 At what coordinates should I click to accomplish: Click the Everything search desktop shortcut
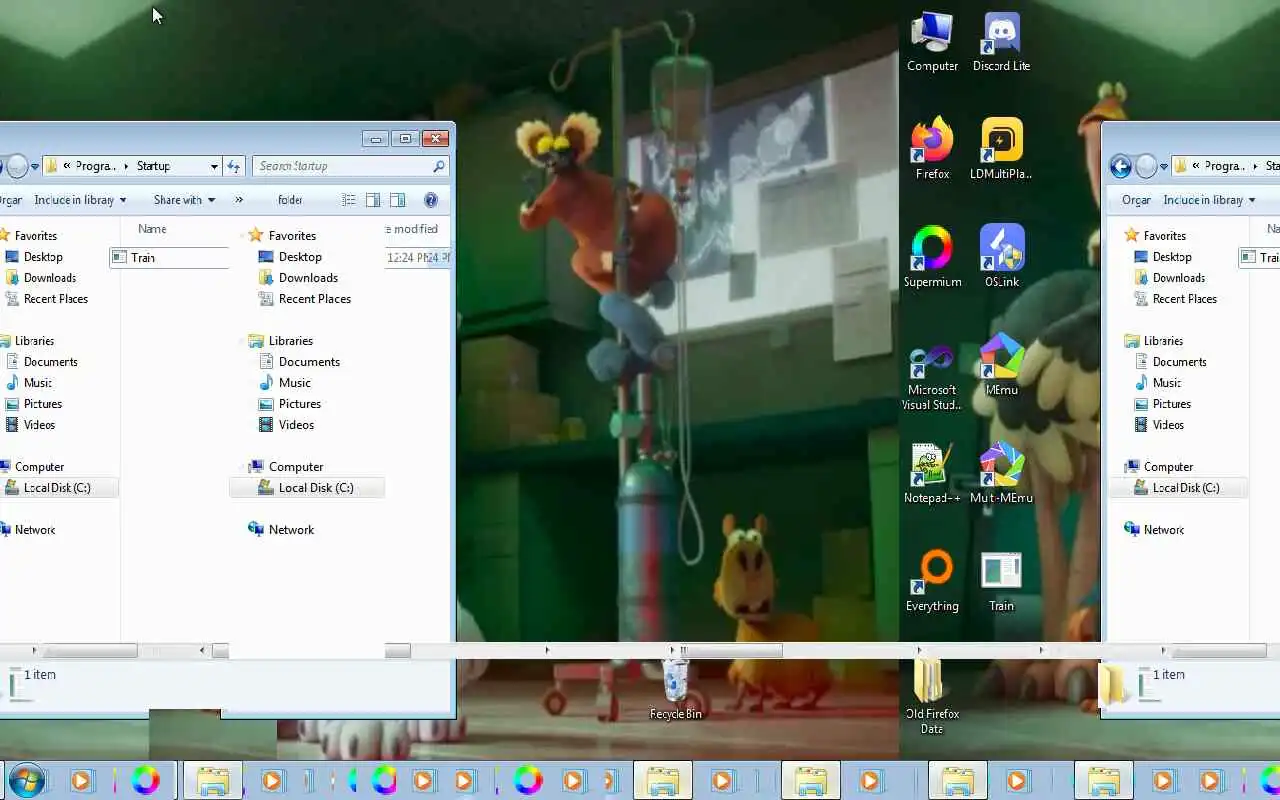tap(932, 582)
